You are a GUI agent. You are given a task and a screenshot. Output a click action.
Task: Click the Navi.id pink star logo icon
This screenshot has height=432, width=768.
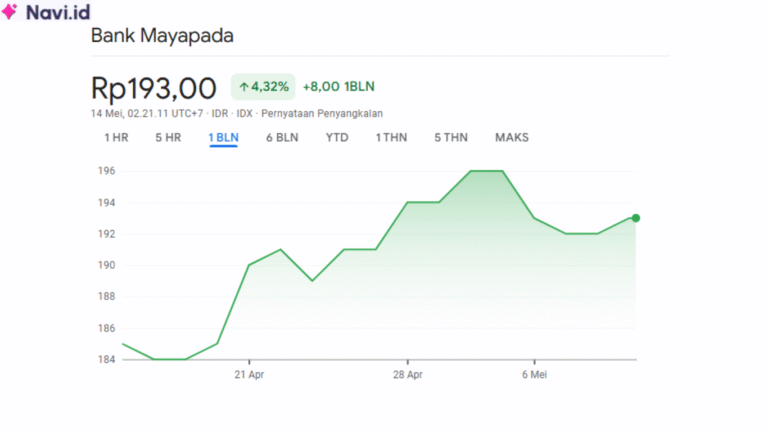click(11, 12)
